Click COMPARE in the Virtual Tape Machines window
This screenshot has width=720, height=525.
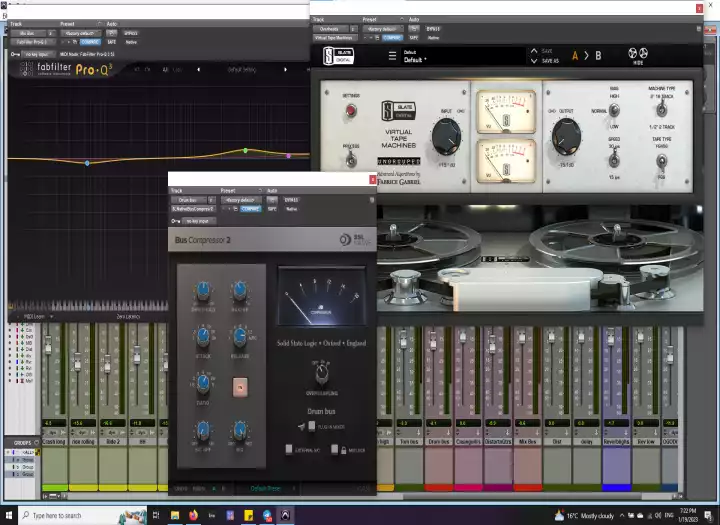[x=393, y=38]
